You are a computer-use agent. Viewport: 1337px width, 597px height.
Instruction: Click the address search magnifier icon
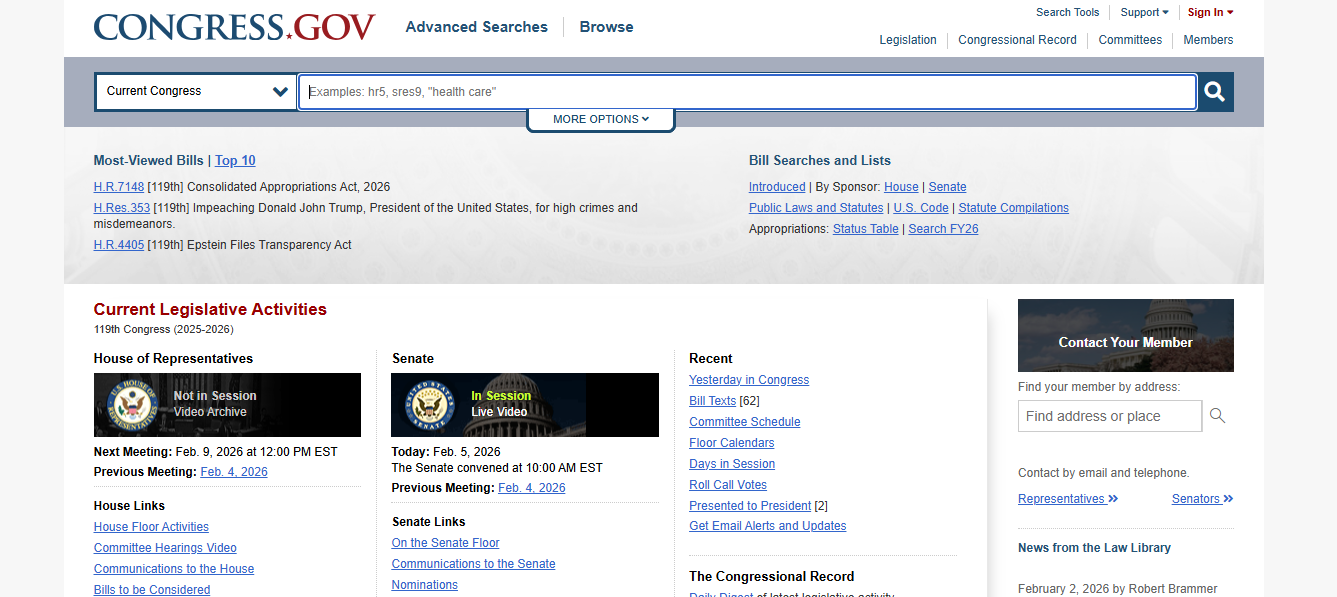(x=1217, y=416)
